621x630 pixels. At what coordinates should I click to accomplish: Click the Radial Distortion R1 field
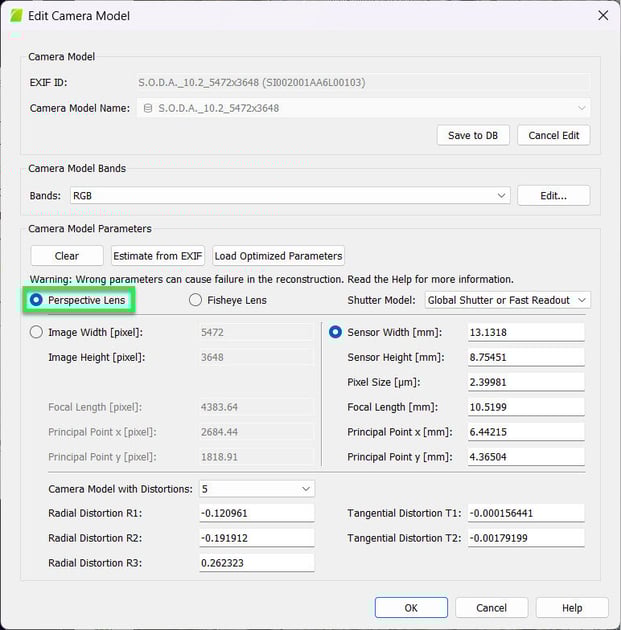(x=256, y=513)
